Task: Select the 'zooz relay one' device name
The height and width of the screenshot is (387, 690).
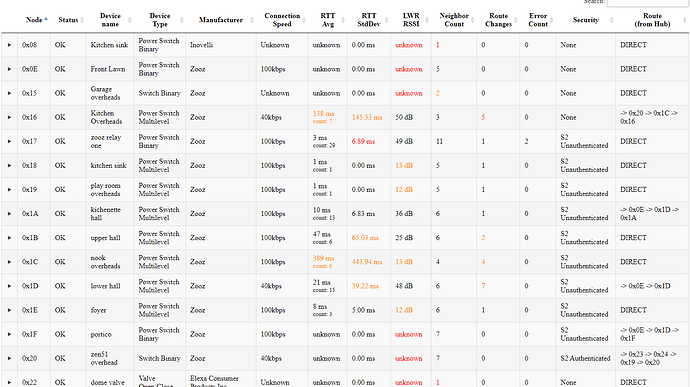Action: pos(106,141)
